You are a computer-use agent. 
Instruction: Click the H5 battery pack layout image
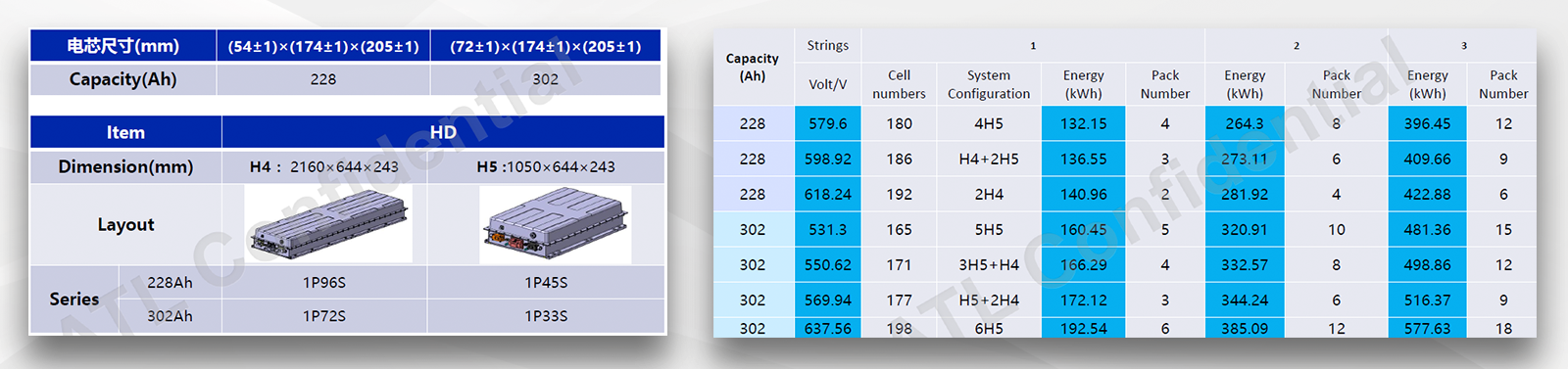pos(556,225)
